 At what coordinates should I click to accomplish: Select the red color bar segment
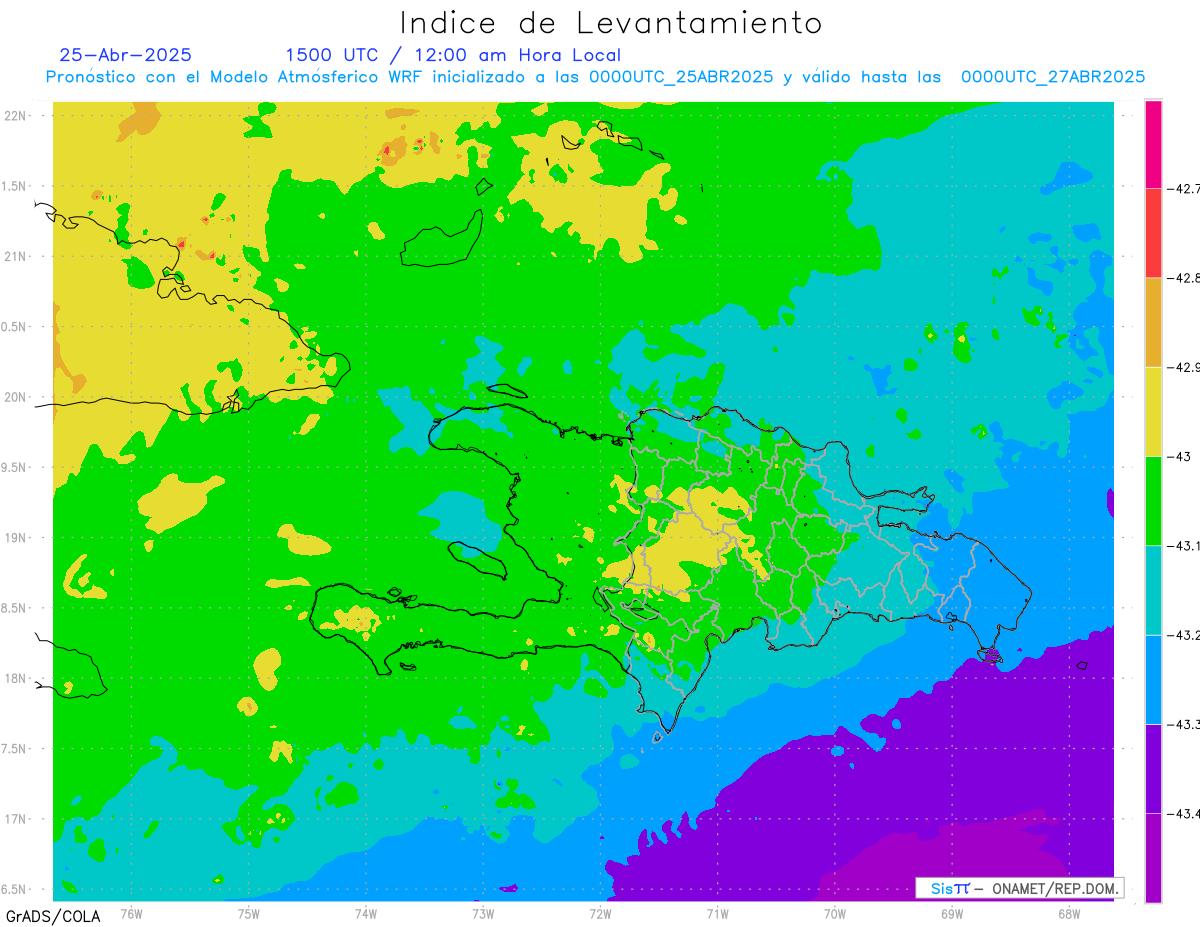pyautogui.click(x=1153, y=233)
